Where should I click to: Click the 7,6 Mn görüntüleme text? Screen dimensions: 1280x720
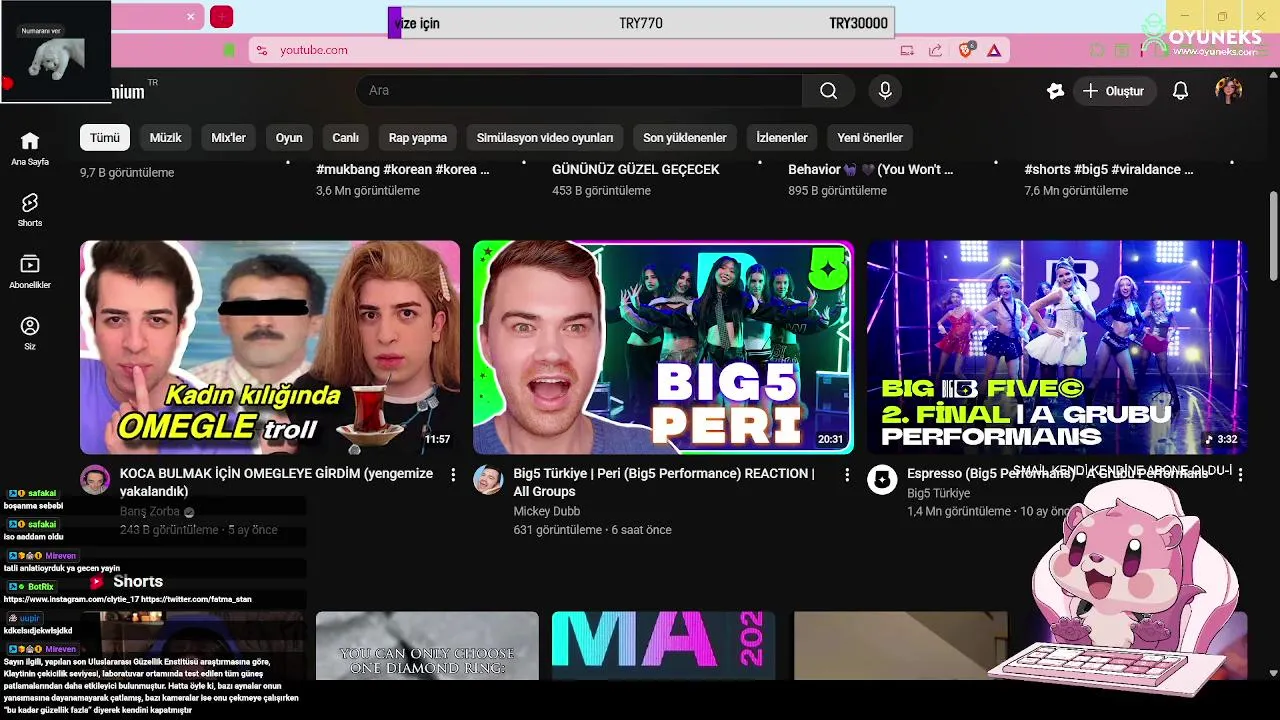click(1076, 191)
